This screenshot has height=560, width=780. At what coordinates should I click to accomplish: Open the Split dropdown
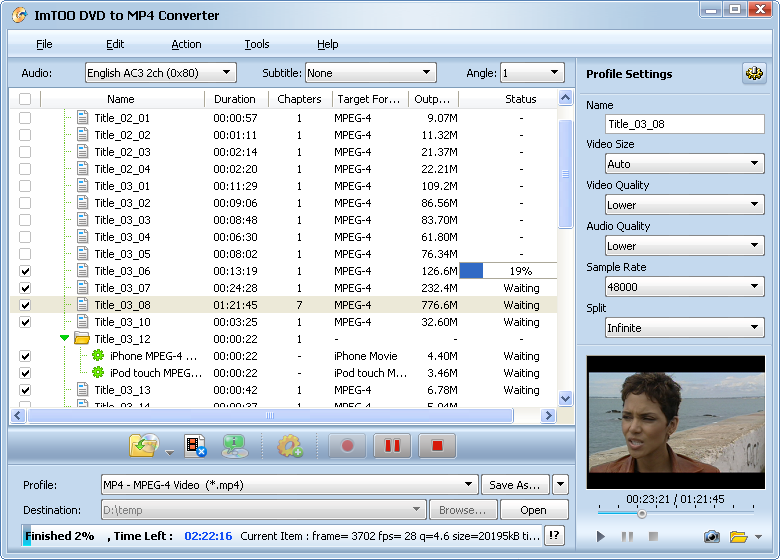point(685,327)
